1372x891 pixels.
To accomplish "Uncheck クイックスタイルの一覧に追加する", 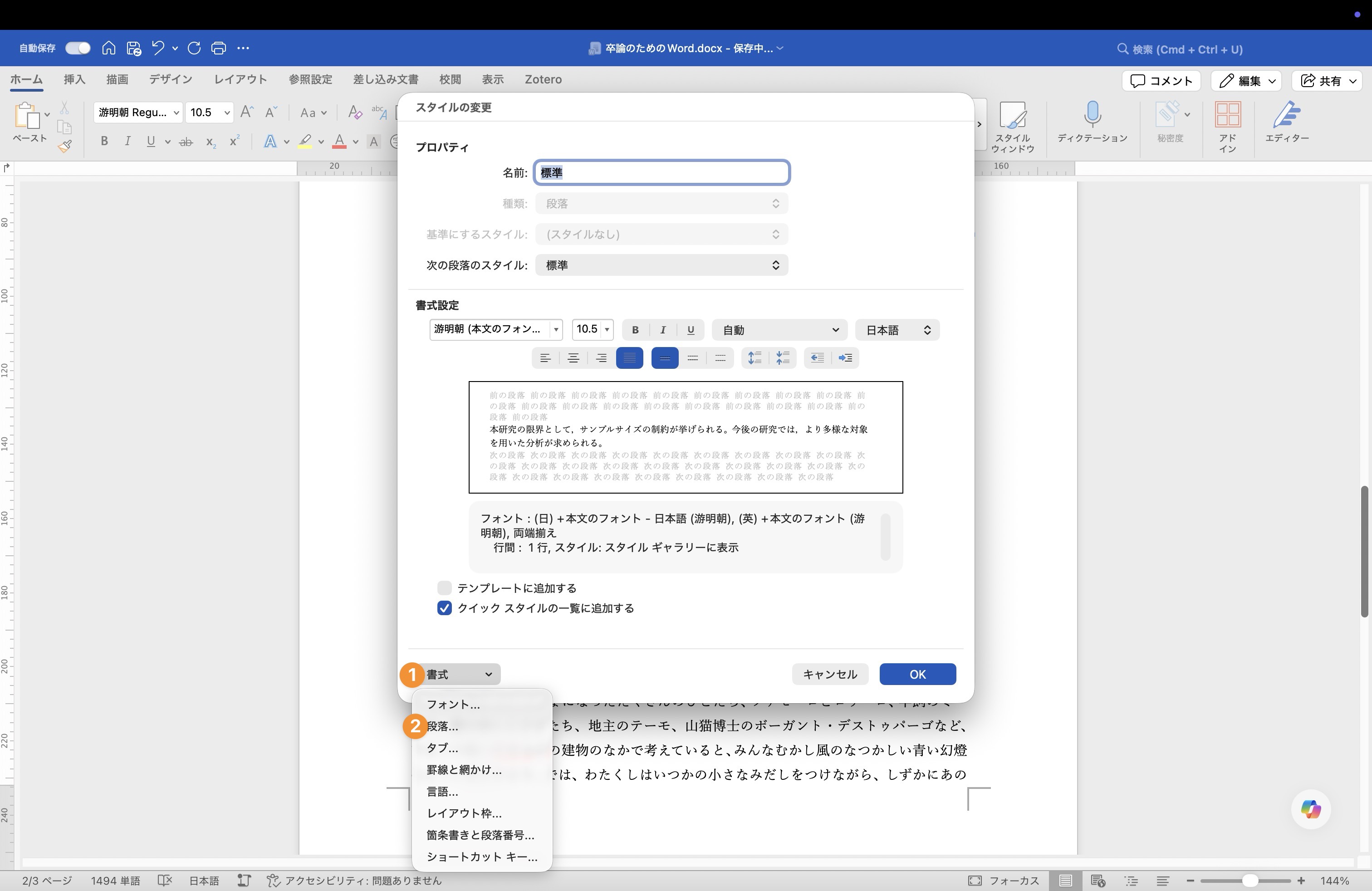I will coord(444,608).
